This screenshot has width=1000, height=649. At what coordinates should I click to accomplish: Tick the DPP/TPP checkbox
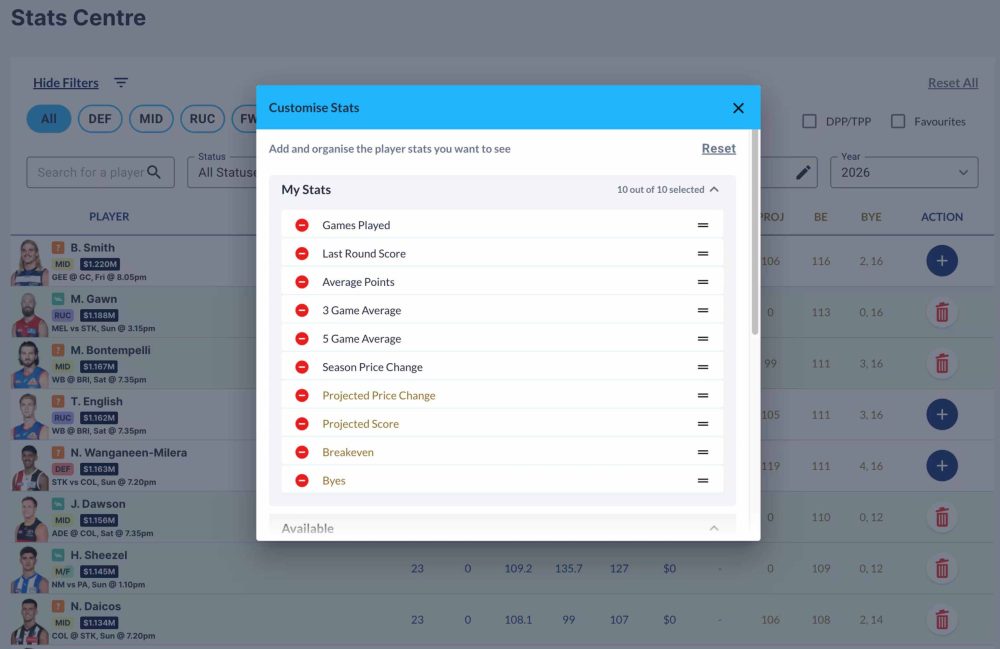(810, 121)
